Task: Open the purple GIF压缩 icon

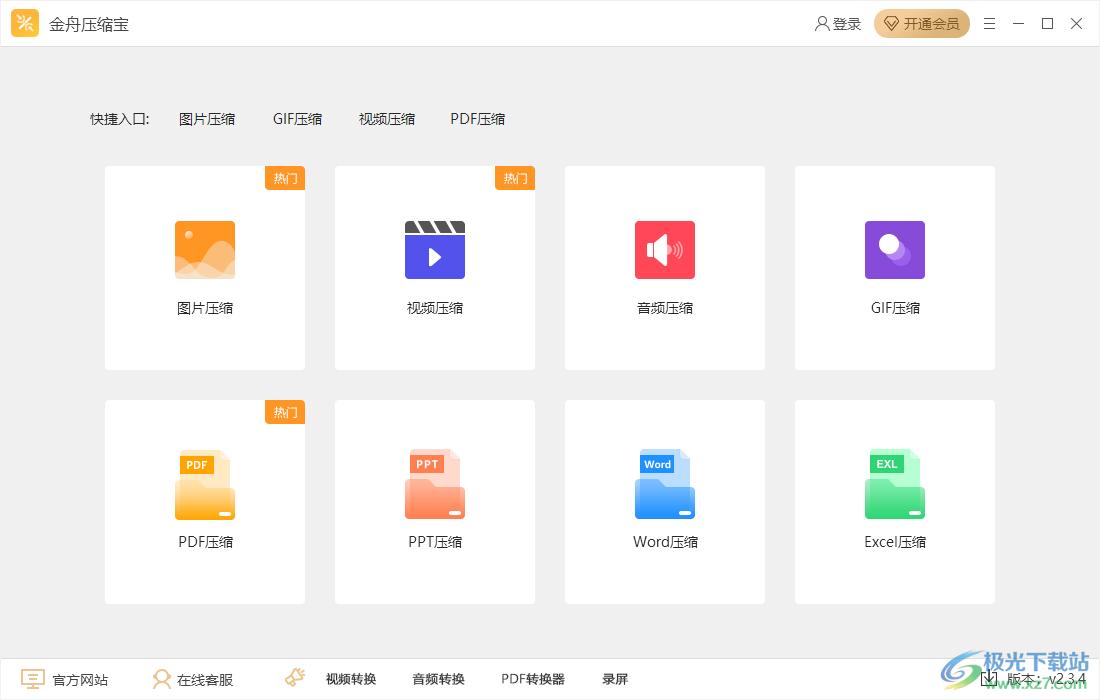Action: pos(895,250)
